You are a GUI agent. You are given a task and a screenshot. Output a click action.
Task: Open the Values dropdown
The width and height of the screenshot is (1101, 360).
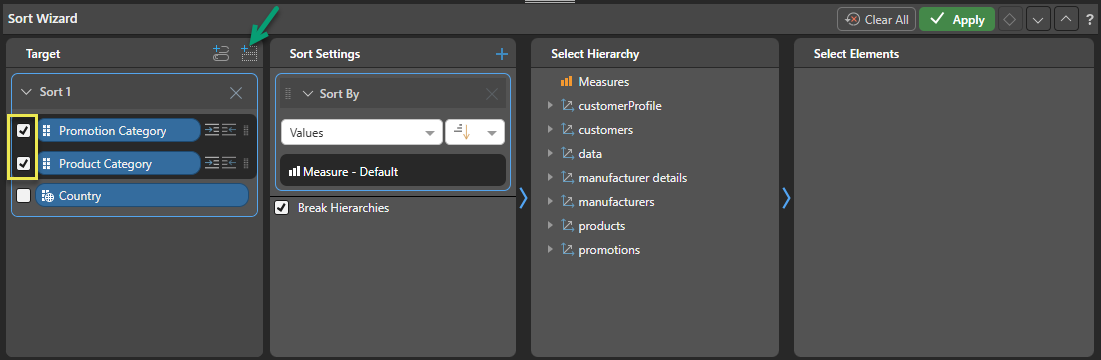(x=362, y=133)
